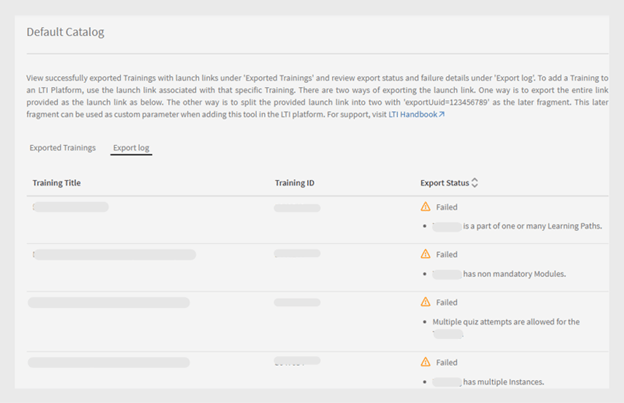The width and height of the screenshot is (624, 403).
Task: Click the 'has non mandatory Modules' failure detail
Action: coord(512,273)
